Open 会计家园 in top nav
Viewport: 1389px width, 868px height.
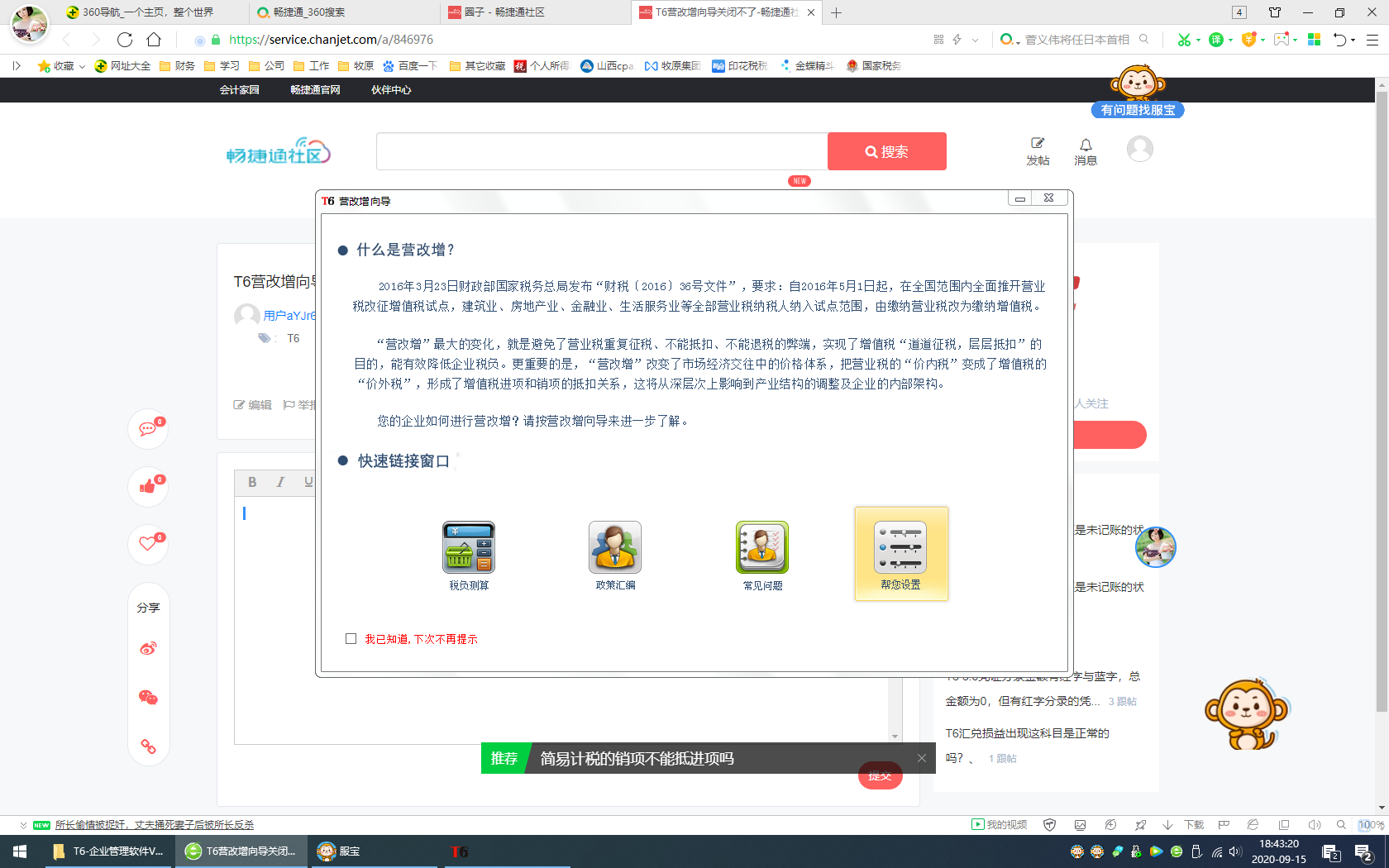tap(240, 90)
